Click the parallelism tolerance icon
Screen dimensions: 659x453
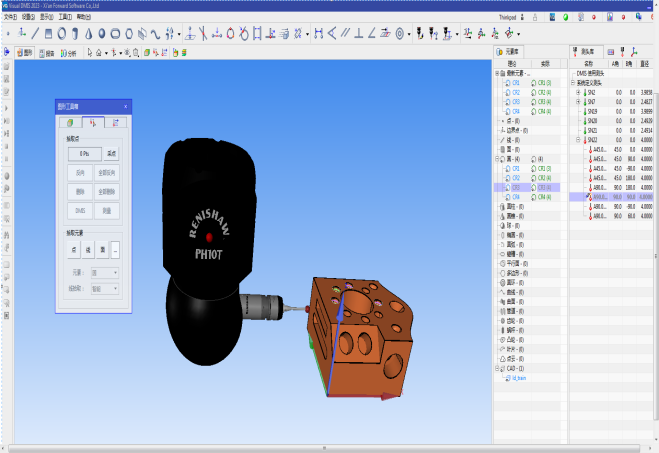(x=345, y=34)
